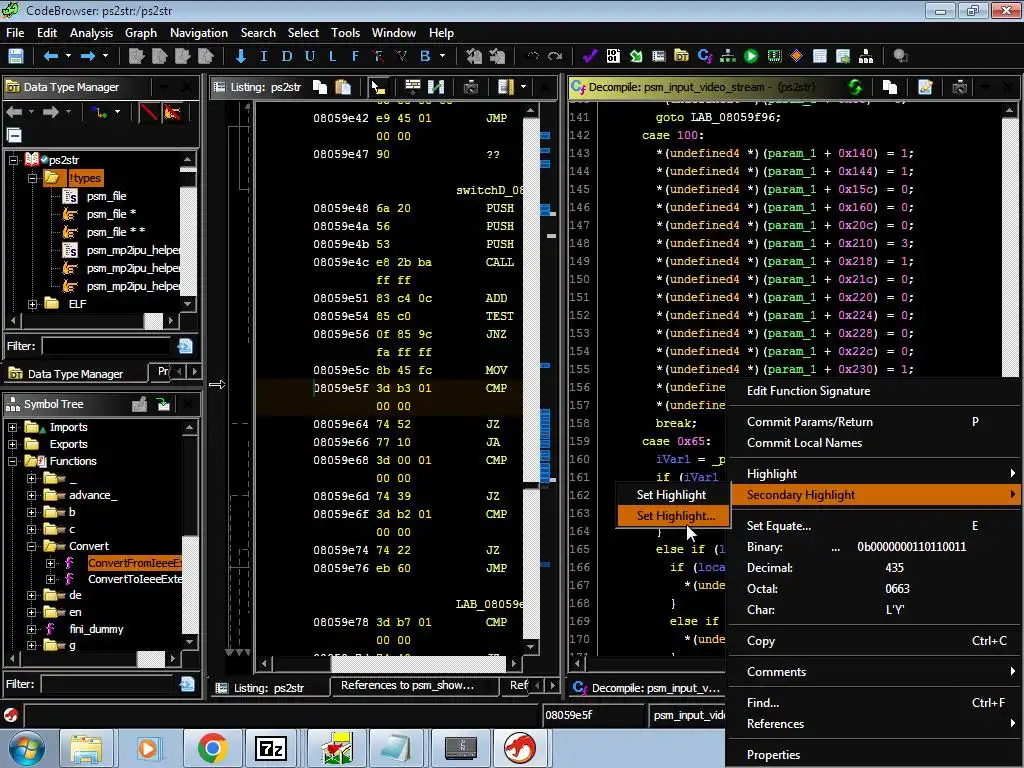Click the purple checkmark toolbar icon
1024x768 pixels.
(x=590, y=56)
